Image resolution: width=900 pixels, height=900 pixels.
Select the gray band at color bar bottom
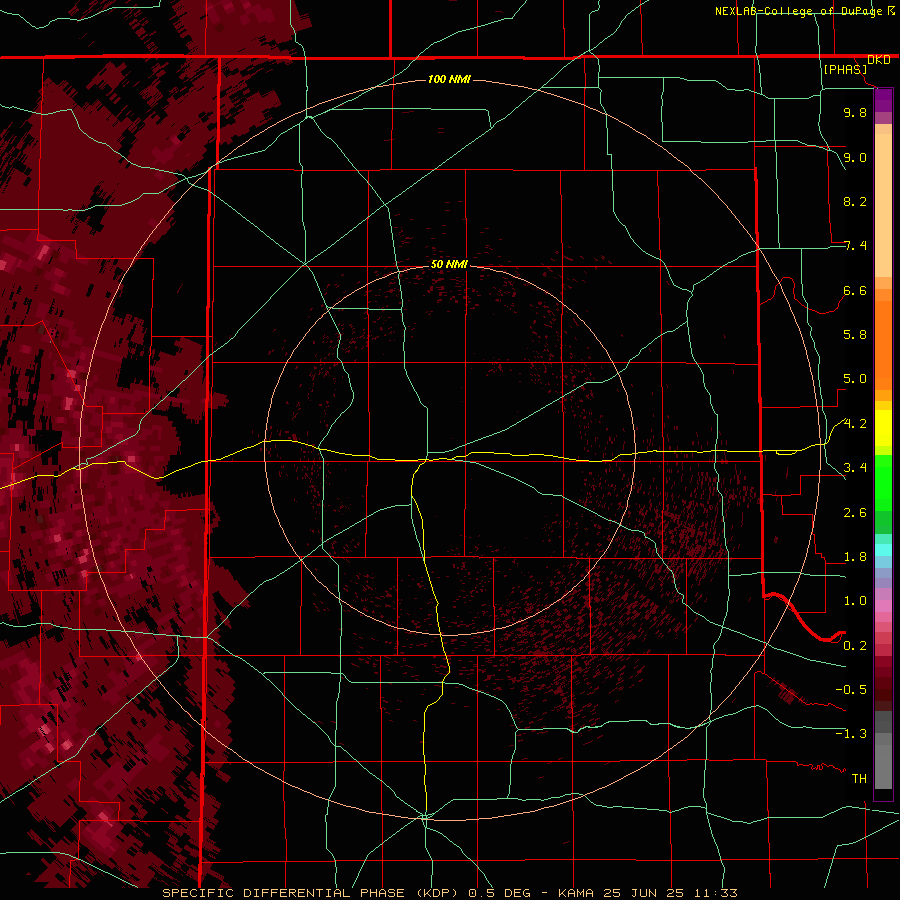tap(883, 766)
